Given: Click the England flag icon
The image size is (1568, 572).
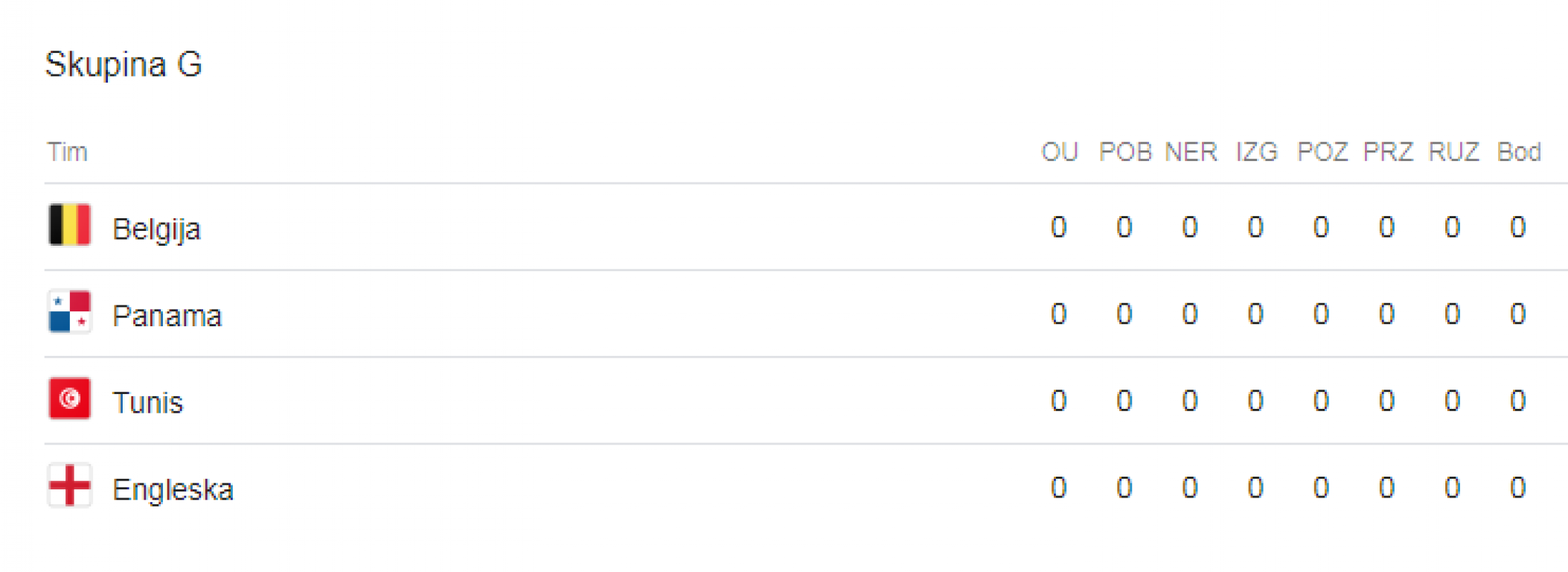Looking at the screenshot, I should click(x=69, y=486).
